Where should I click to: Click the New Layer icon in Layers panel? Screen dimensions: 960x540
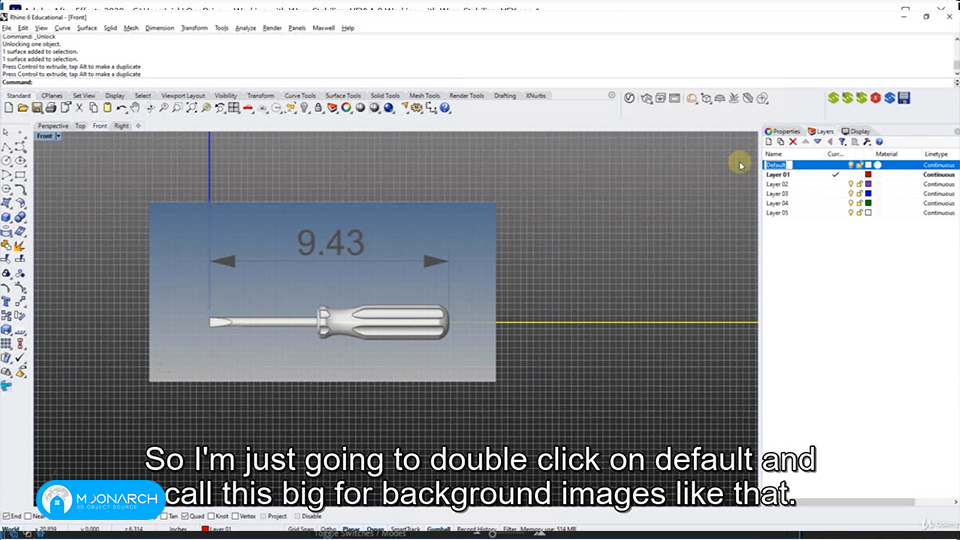(x=769, y=141)
